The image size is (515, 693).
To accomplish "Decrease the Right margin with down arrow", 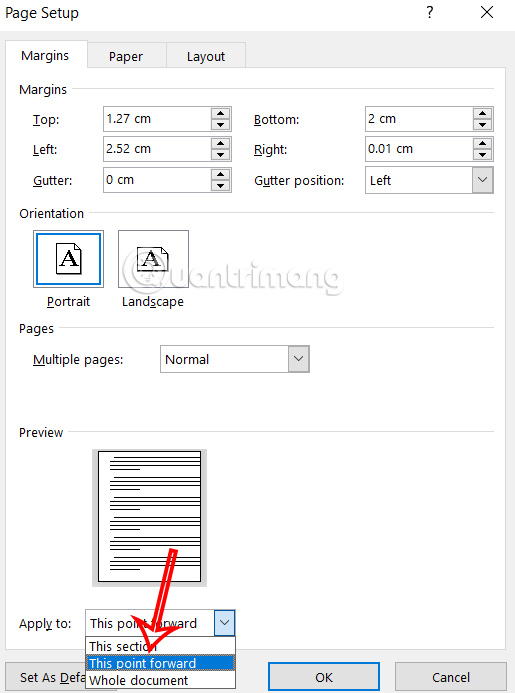I will [483, 155].
